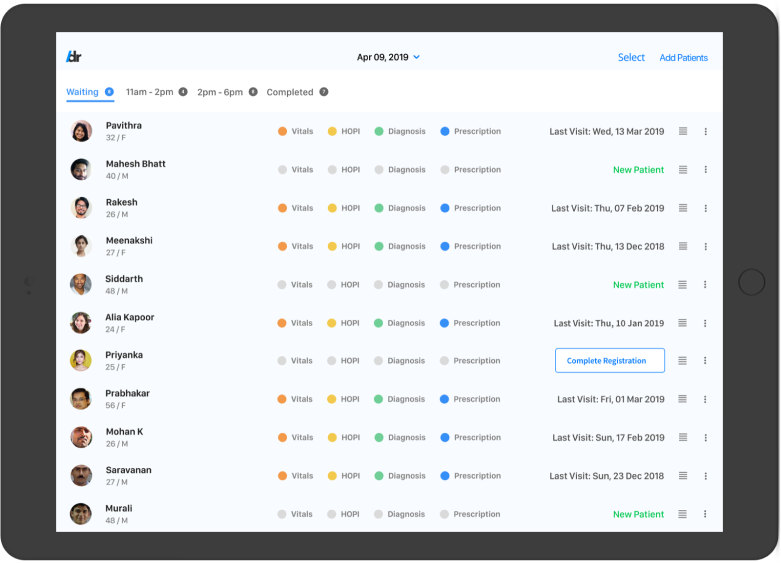Open three-dot options for Mahesh Bhatt
781x563 pixels.
(x=705, y=170)
